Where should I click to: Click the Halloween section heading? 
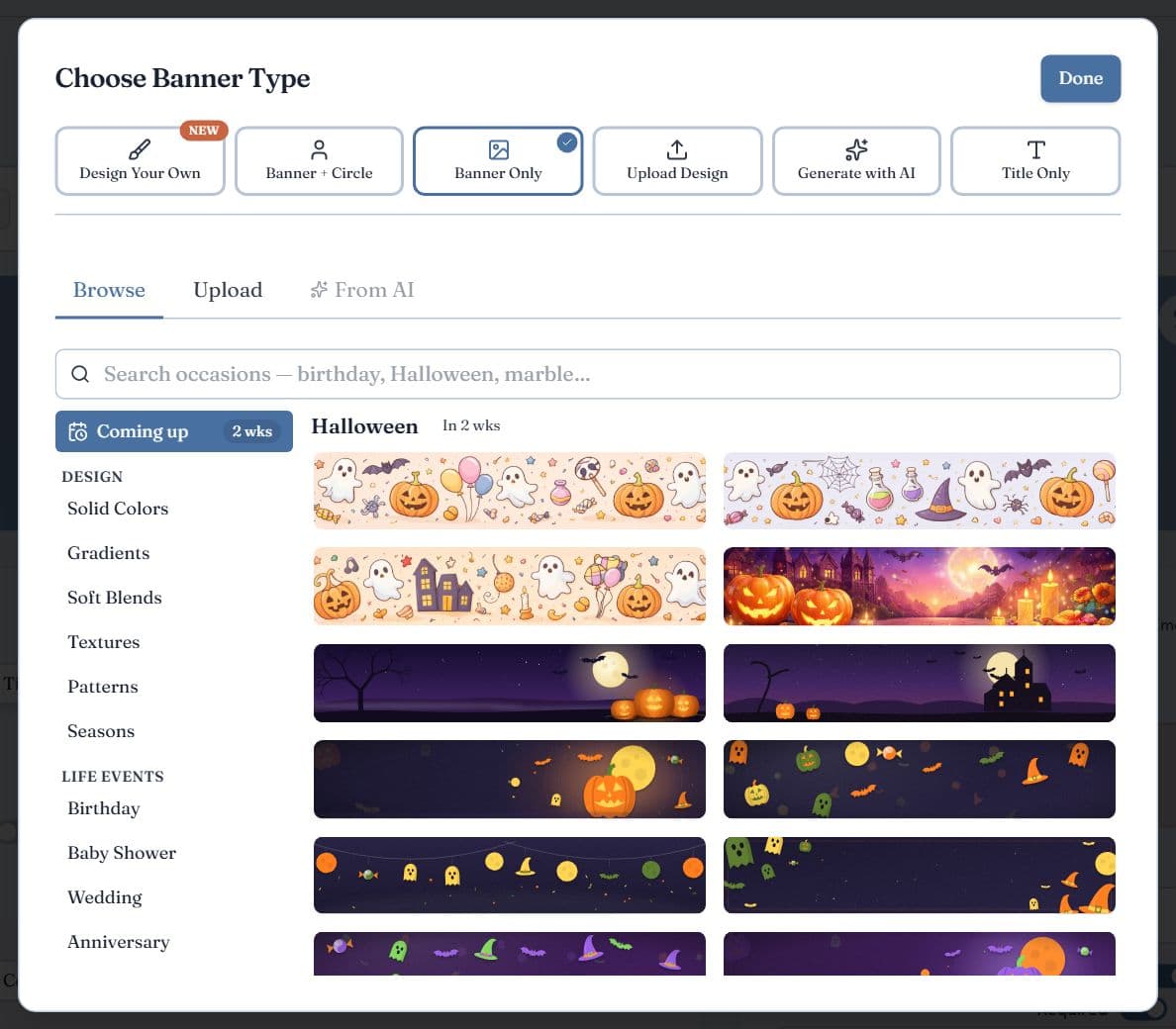point(364,426)
